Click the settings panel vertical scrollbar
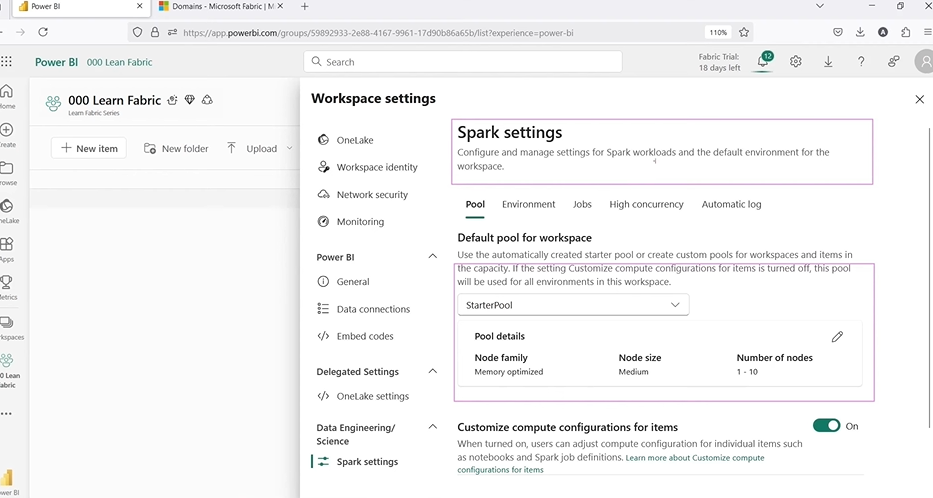This screenshot has height=498, width=933. [929, 277]
